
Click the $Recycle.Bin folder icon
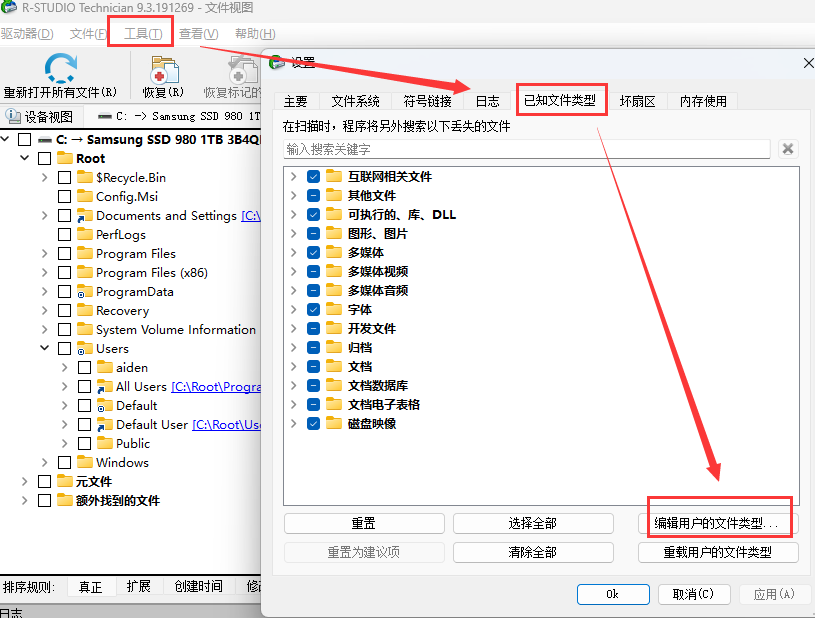(85, 178)
